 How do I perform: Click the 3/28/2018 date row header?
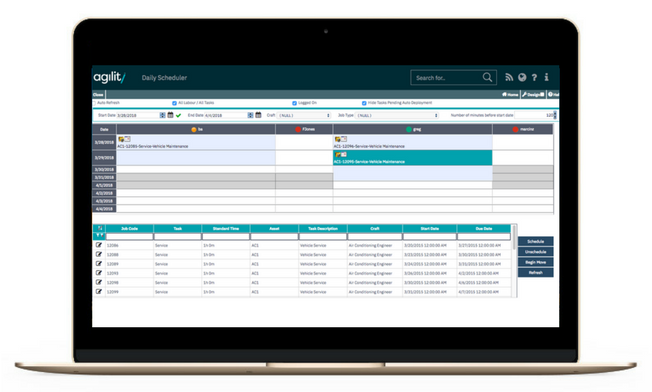pos(104,142)
